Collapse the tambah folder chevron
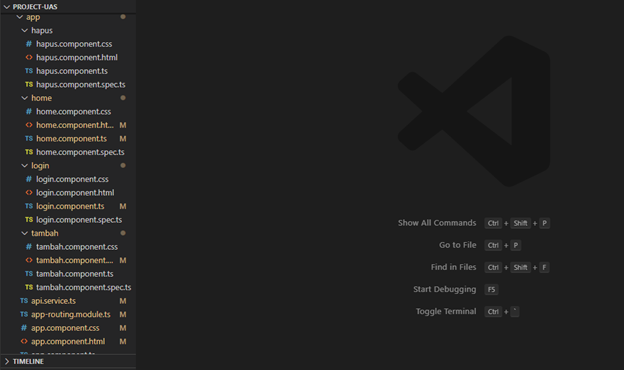Screen dimensions: 624x370 tap(25, 233)
